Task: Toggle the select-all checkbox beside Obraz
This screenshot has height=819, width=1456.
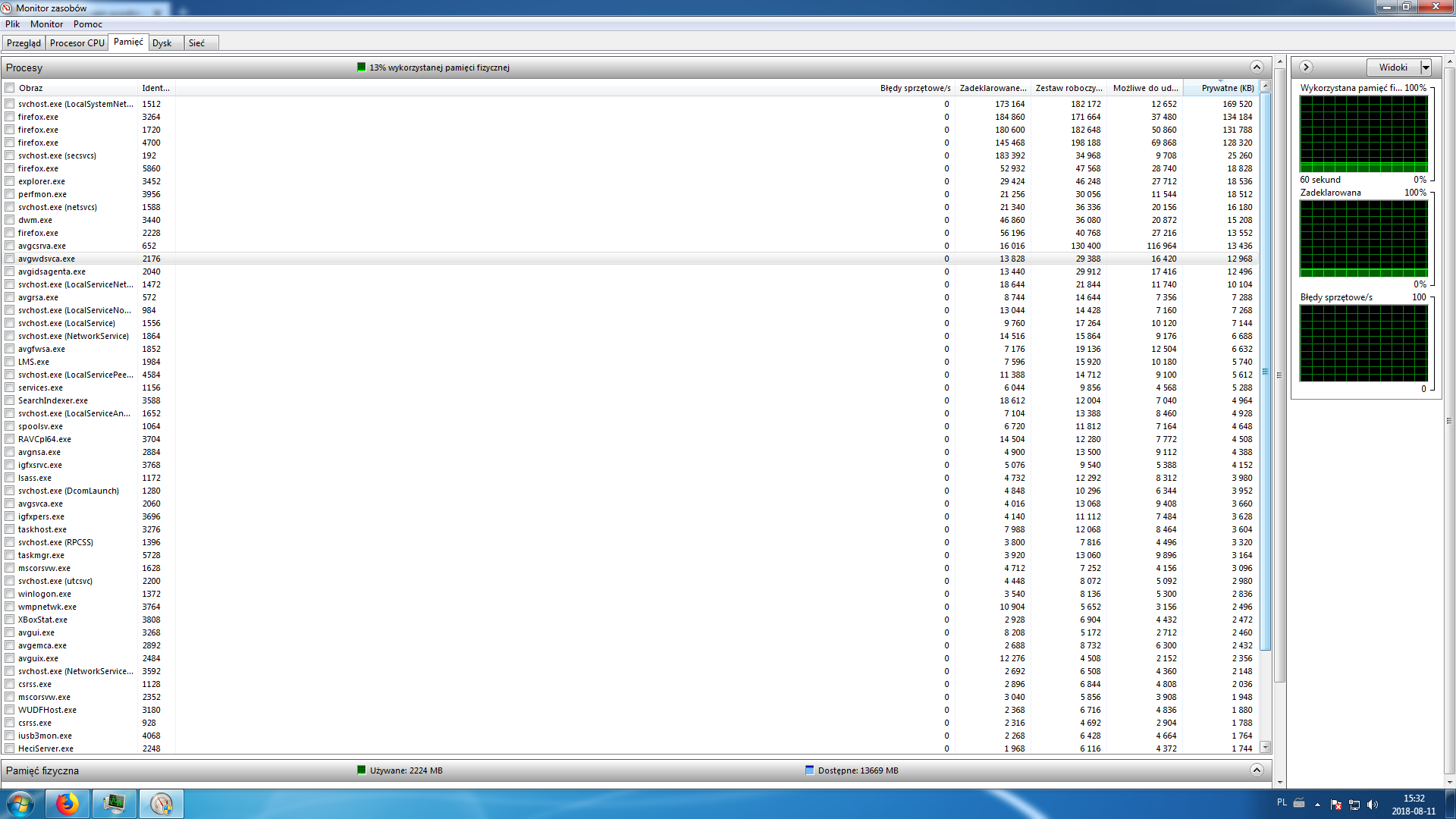Action: pyautogui.click(x=10, y=88)
